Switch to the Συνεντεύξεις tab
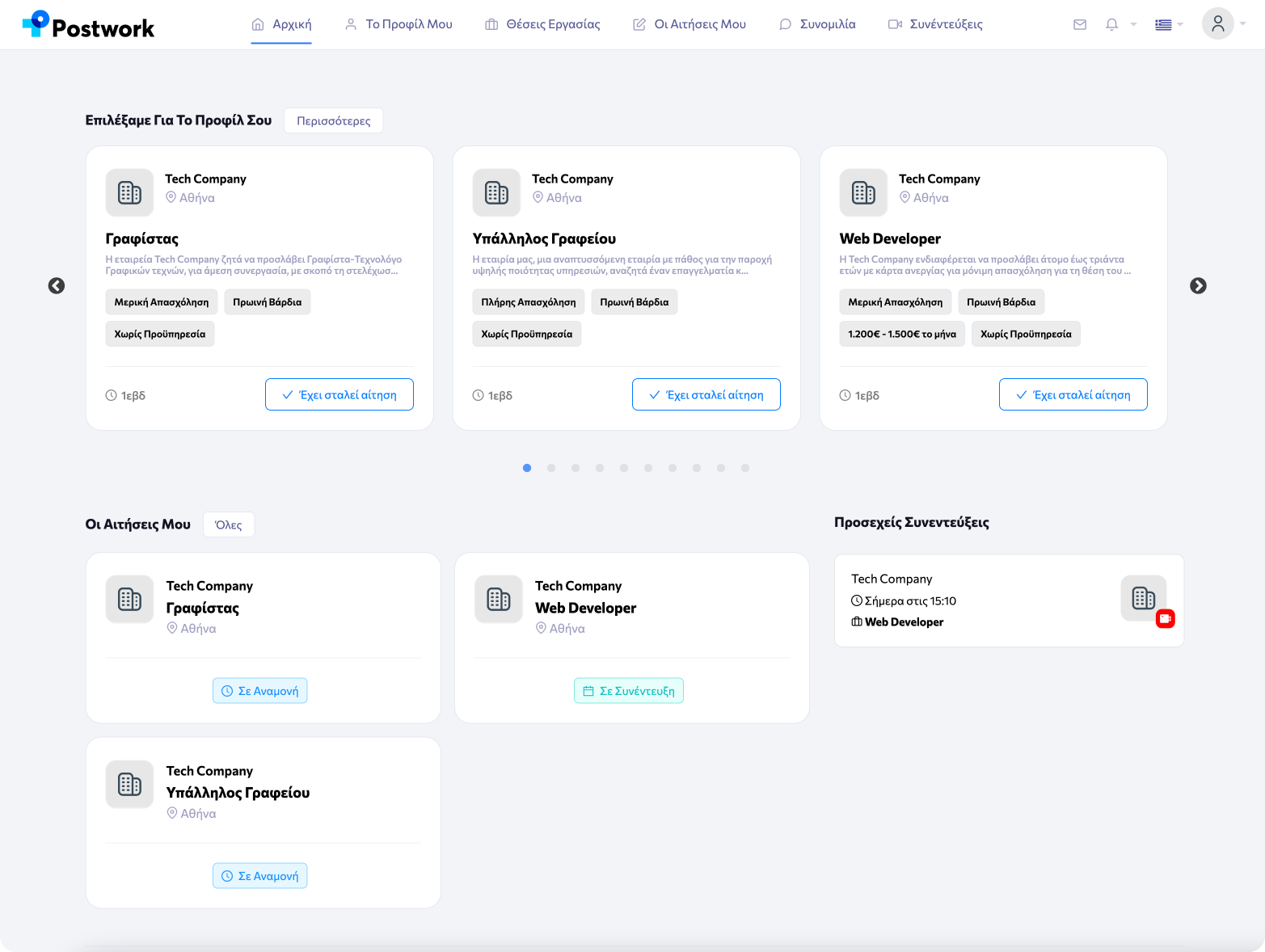This screenshot has width=1265, height=952. (935, 25)
